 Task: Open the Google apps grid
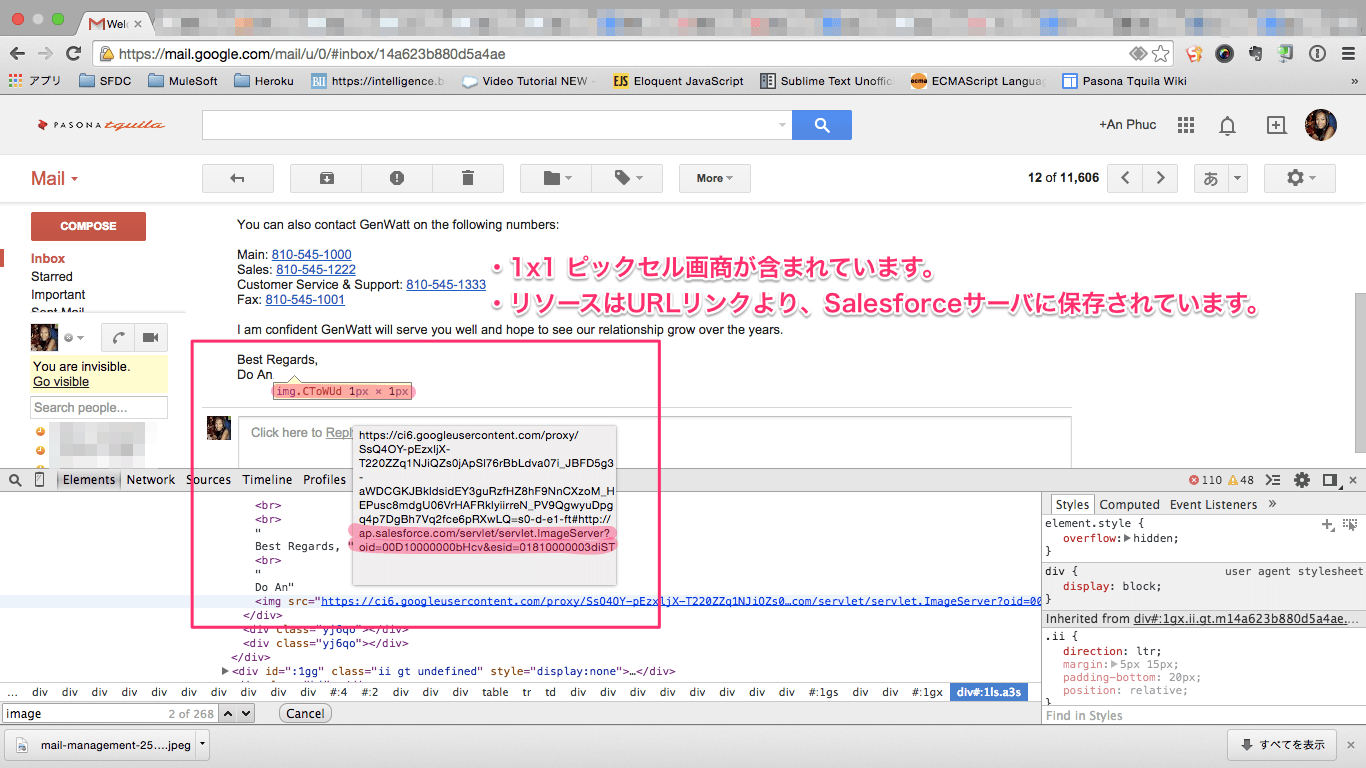(1186, 125)
